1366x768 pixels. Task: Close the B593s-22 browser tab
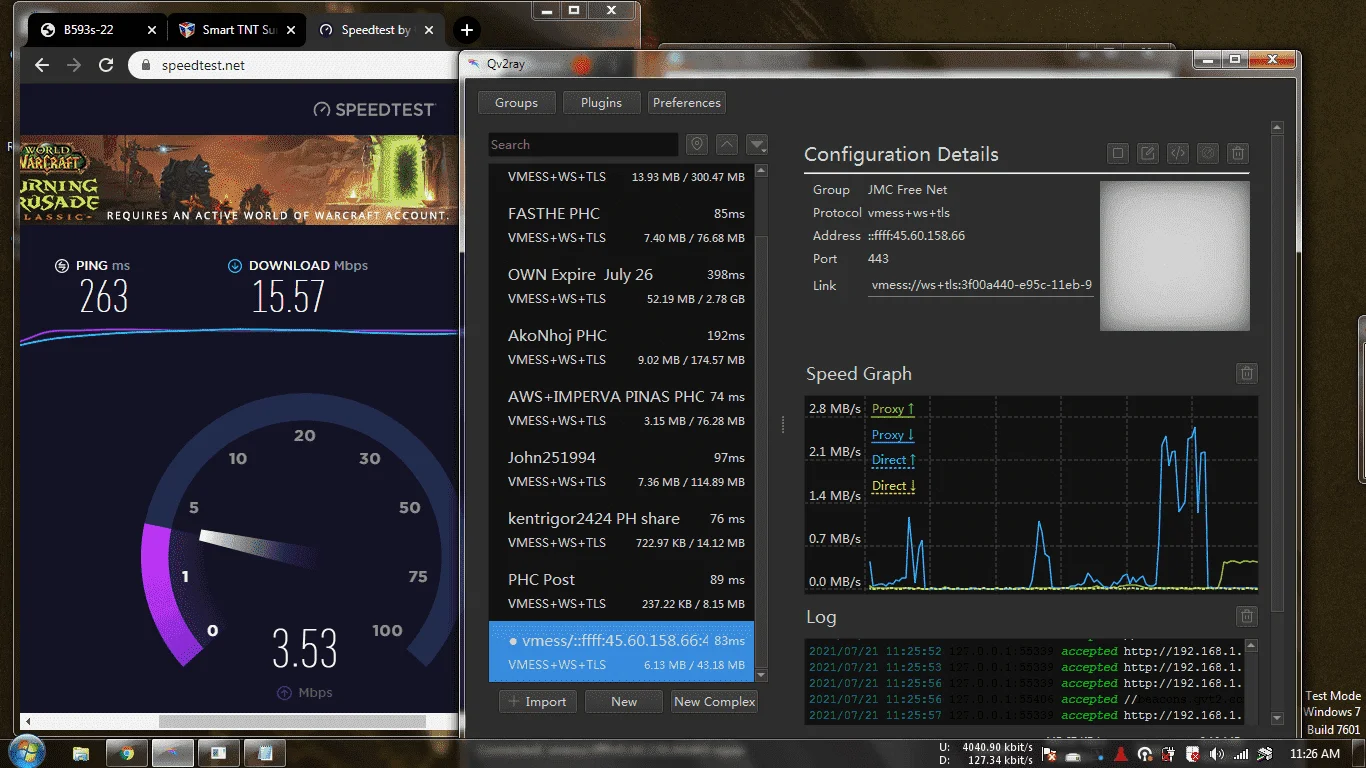(152, 30)
